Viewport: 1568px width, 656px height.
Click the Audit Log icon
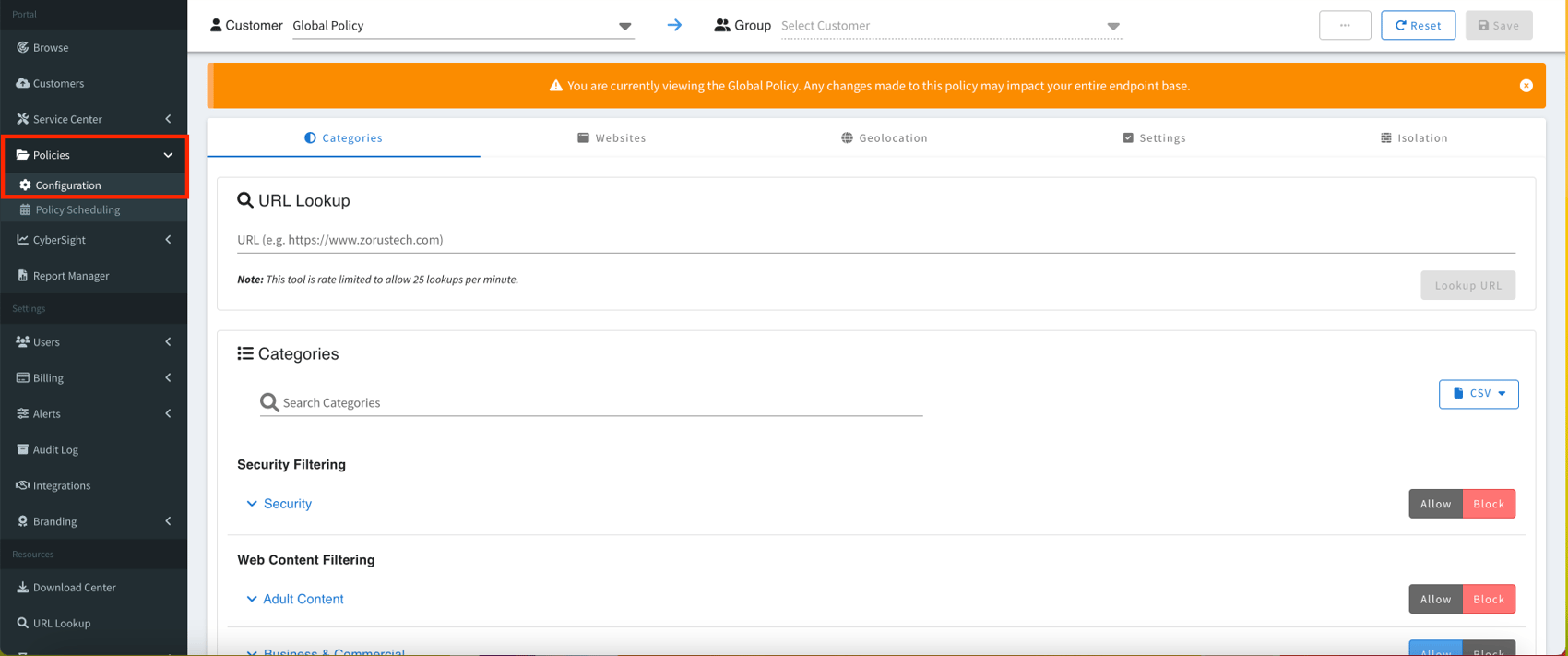[x=23, y=449]
